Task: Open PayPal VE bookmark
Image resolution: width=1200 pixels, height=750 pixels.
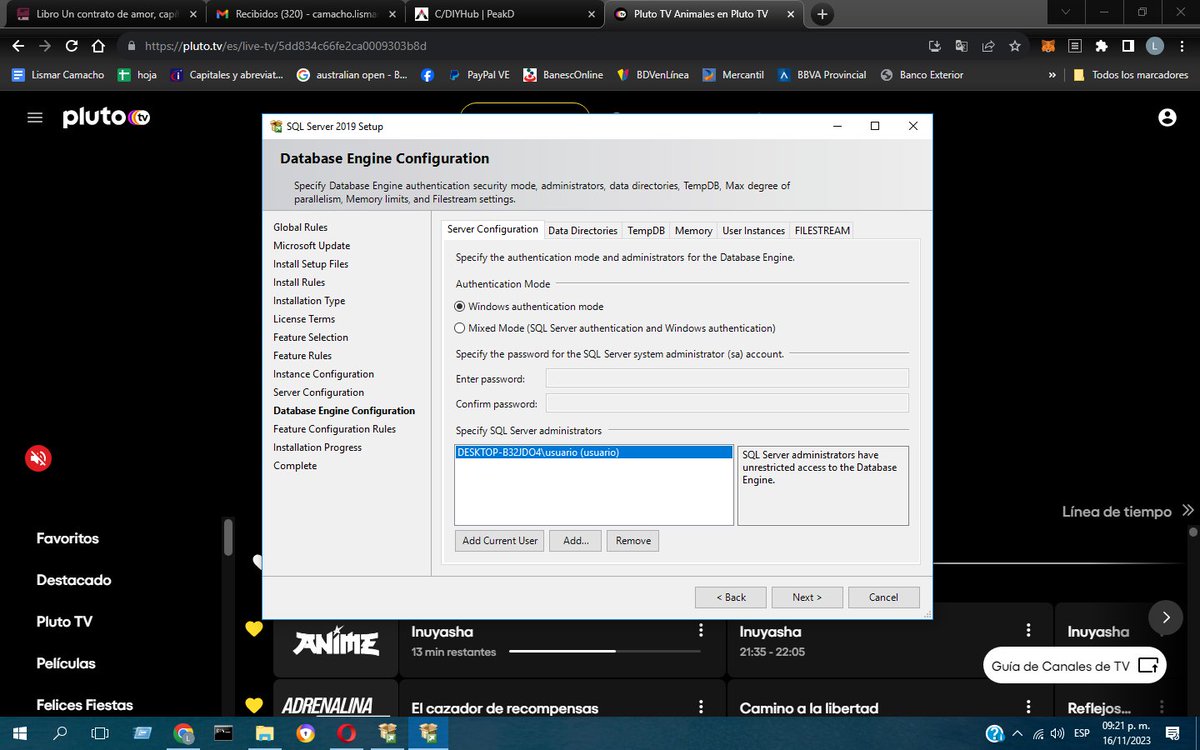Action: (479, 75)
